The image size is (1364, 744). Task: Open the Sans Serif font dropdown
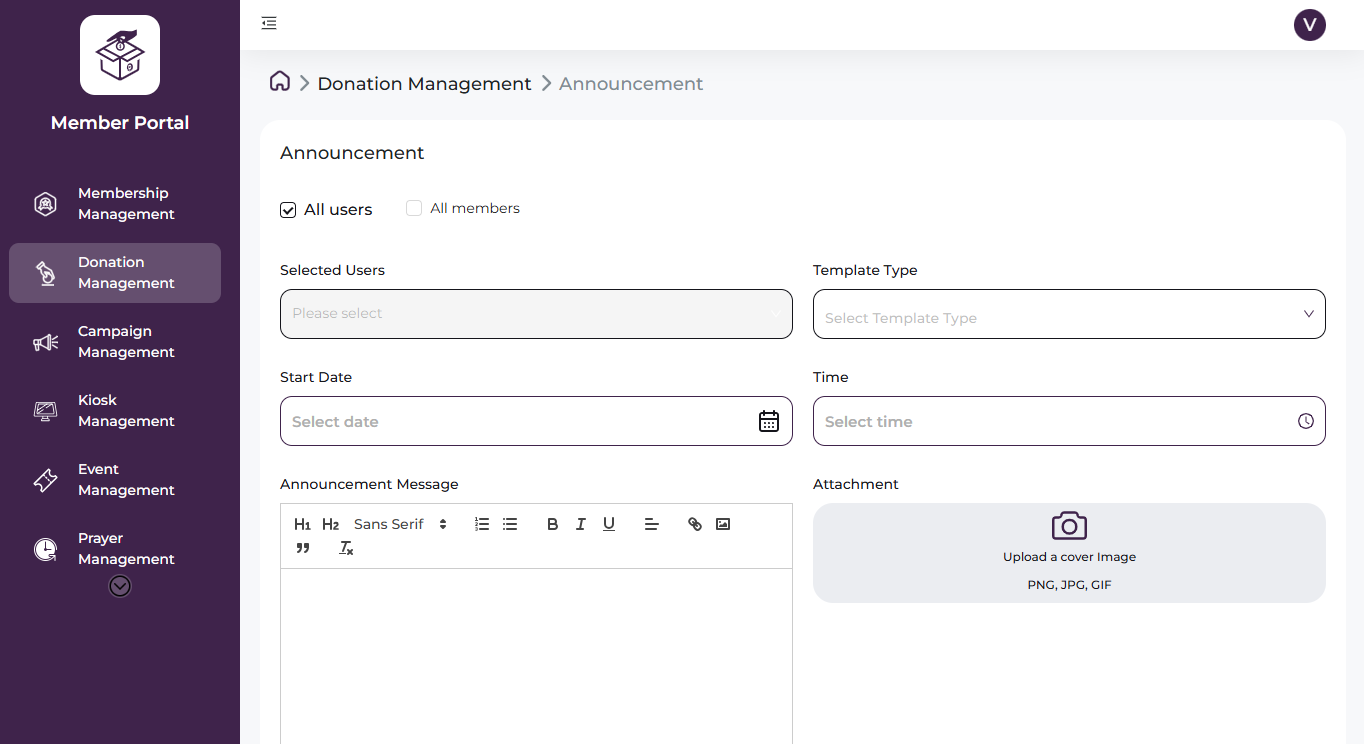click(396, 523)
